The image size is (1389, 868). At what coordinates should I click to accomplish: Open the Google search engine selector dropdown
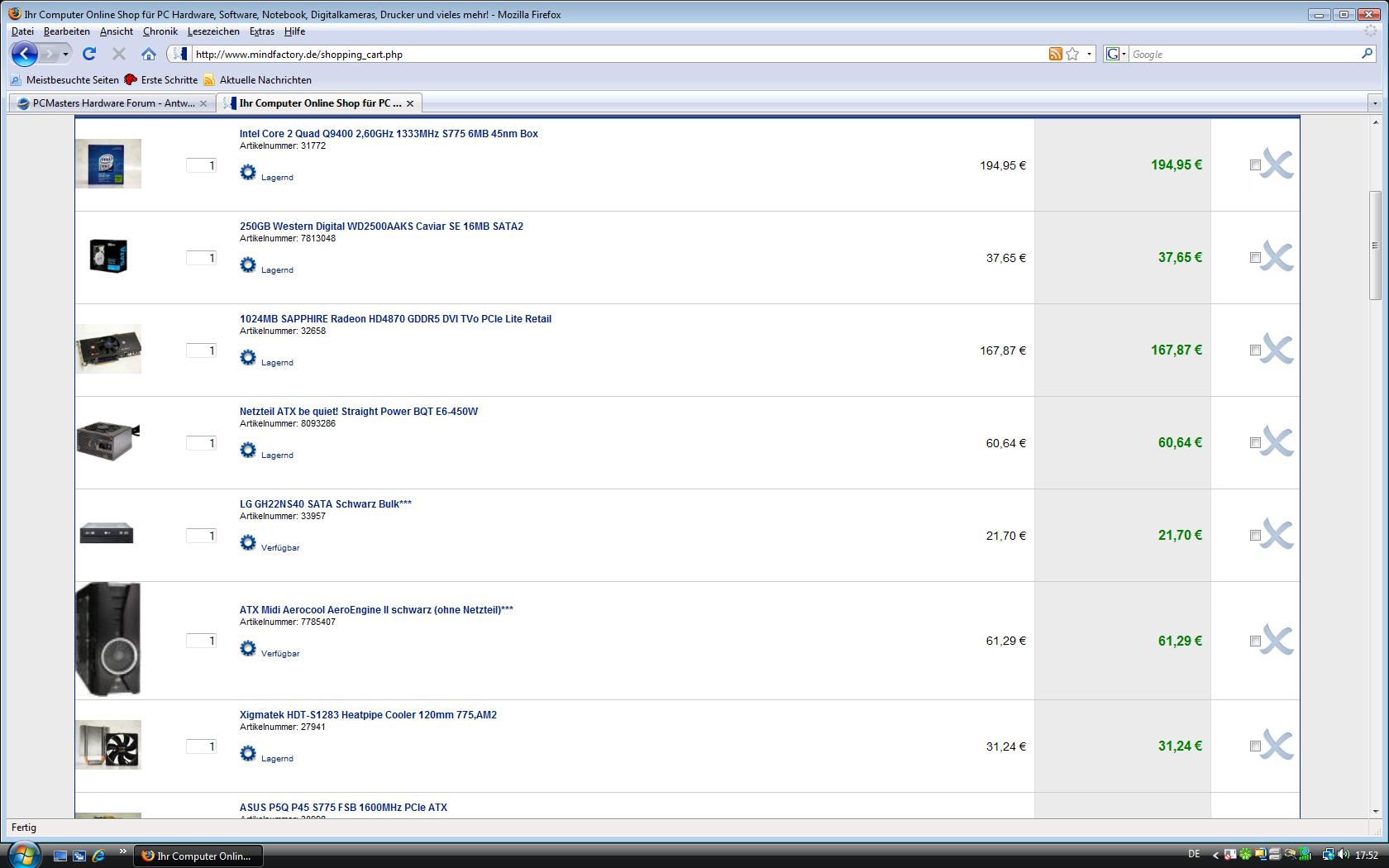pos(1116,54)
